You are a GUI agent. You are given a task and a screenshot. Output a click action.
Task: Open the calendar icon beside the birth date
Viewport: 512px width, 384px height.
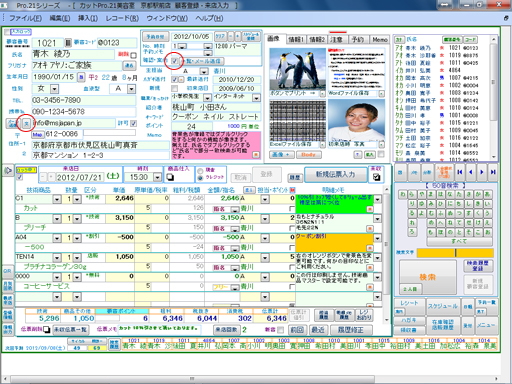click(81, 77)
